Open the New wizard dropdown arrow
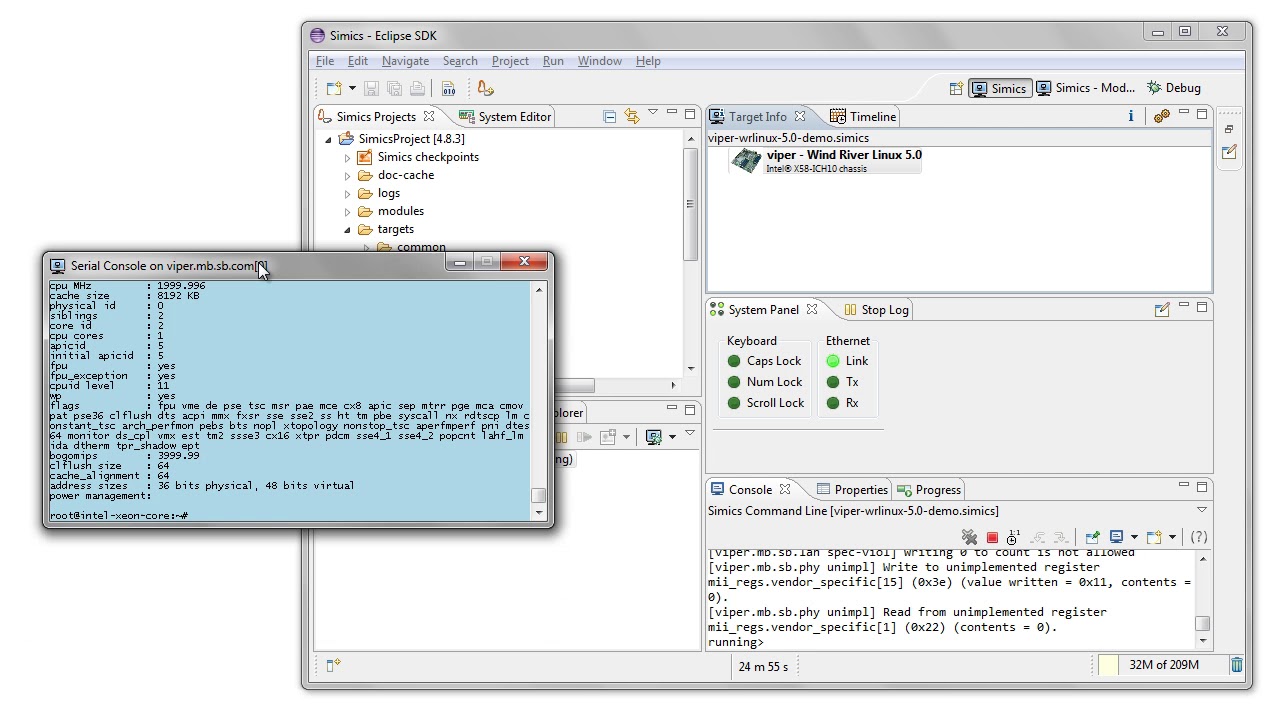This screenshot has width=1280, height=720. click(352, 89)
